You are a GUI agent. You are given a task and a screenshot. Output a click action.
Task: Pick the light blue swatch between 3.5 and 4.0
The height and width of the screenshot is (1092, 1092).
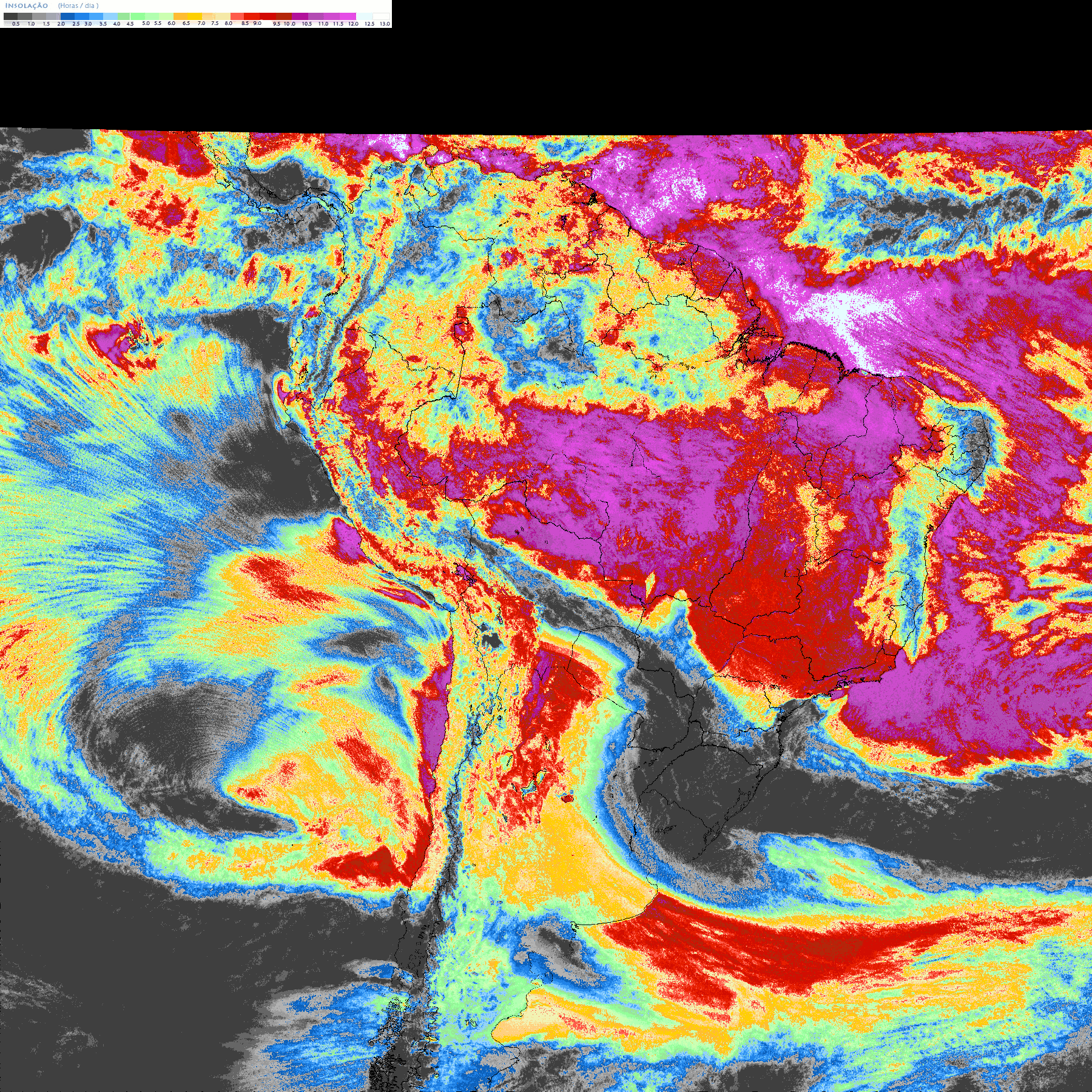(110, 16)
